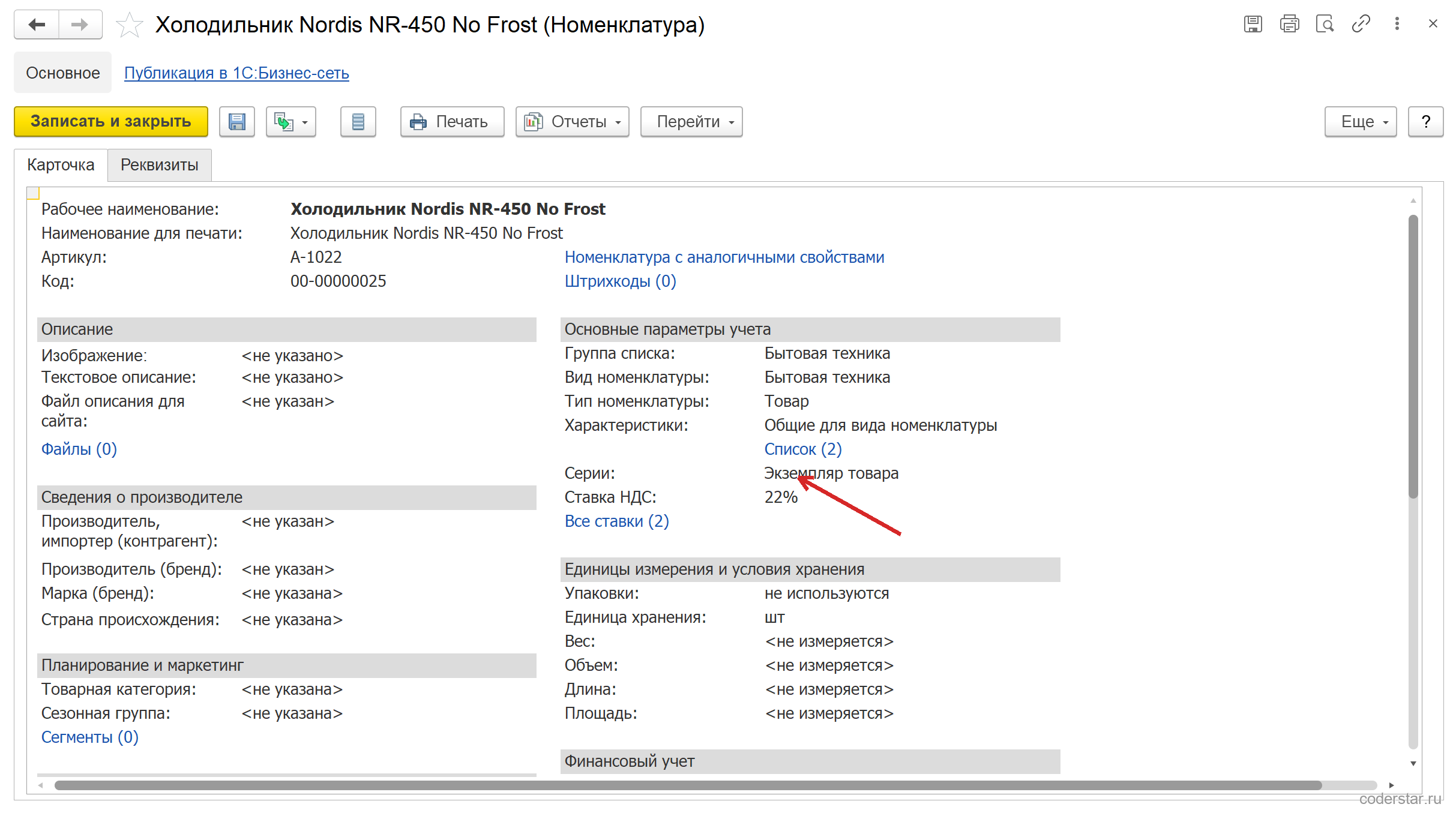
Task: Open the Сегменты (0) link
Action: point(90,737)
